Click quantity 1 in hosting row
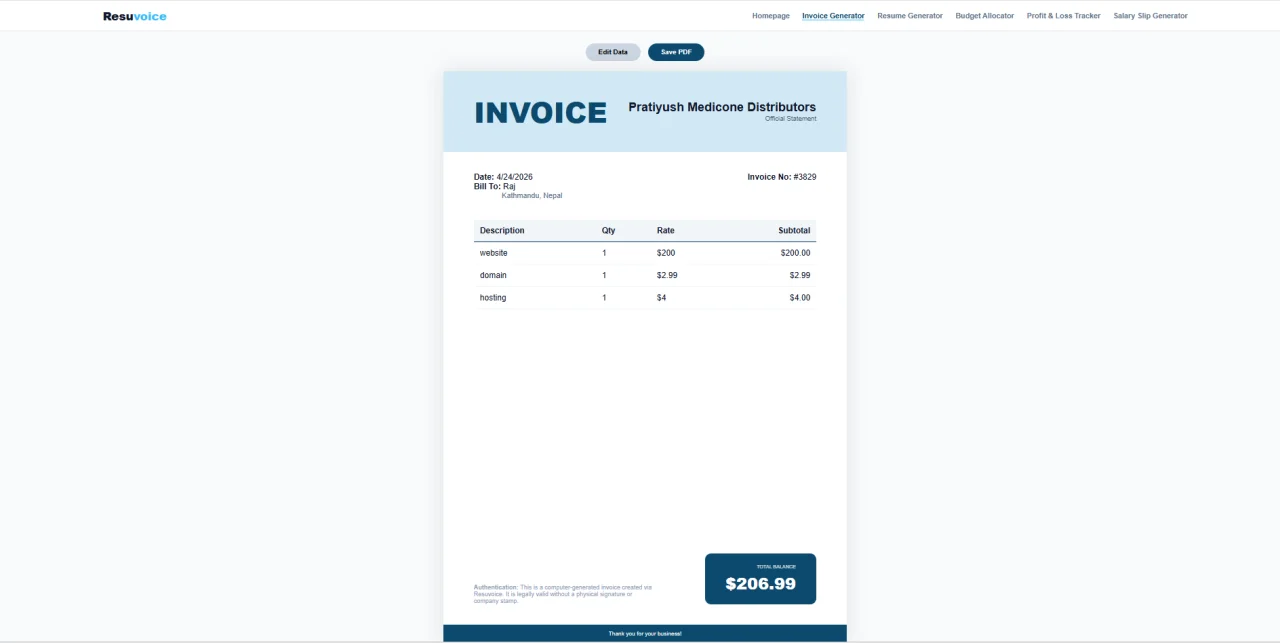This screenshot has height=643, width=1280. [604, 298]
